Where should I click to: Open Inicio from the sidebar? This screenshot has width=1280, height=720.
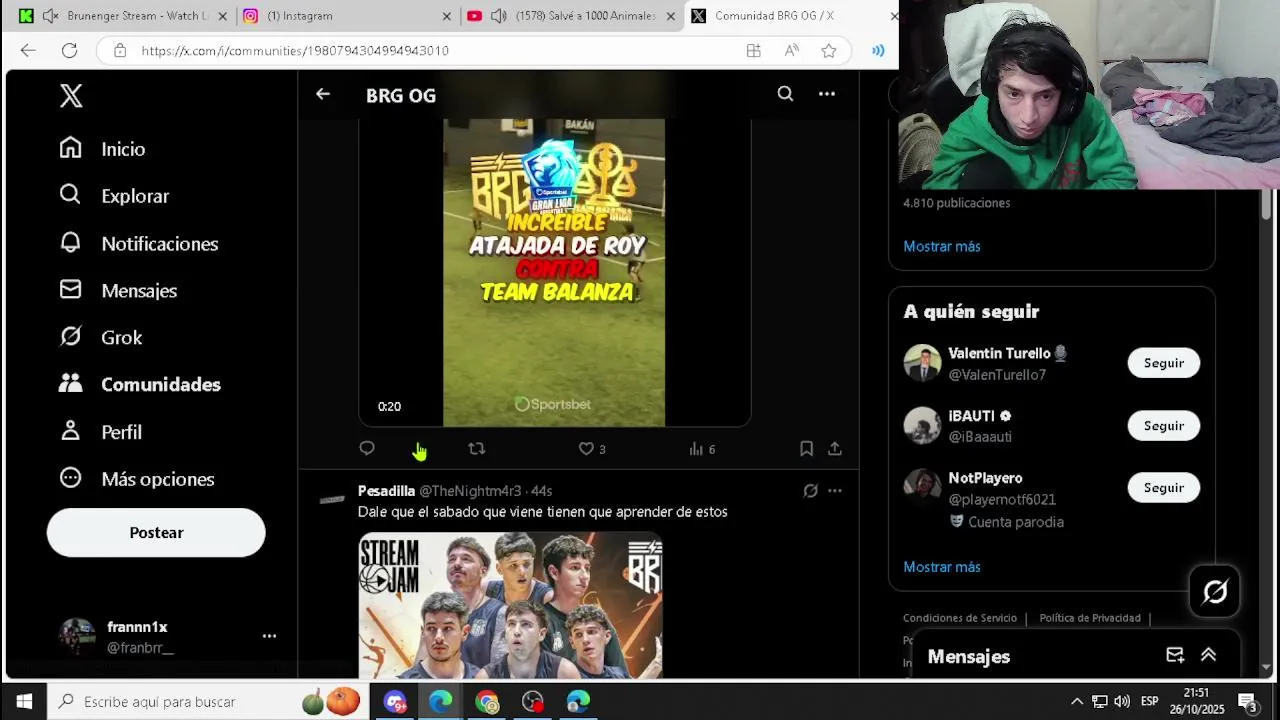pyautogui.click(x=102, y=149)
